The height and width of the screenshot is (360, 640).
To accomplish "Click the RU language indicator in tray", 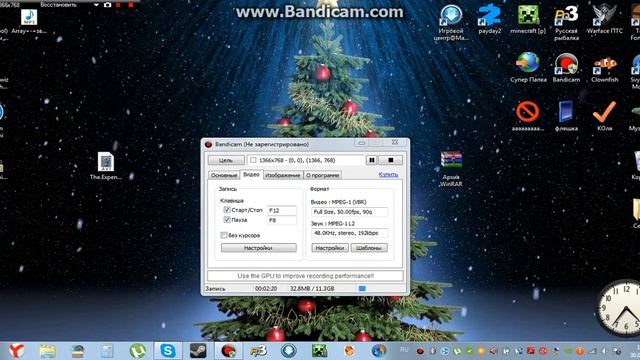I will [x=404, y=350].
